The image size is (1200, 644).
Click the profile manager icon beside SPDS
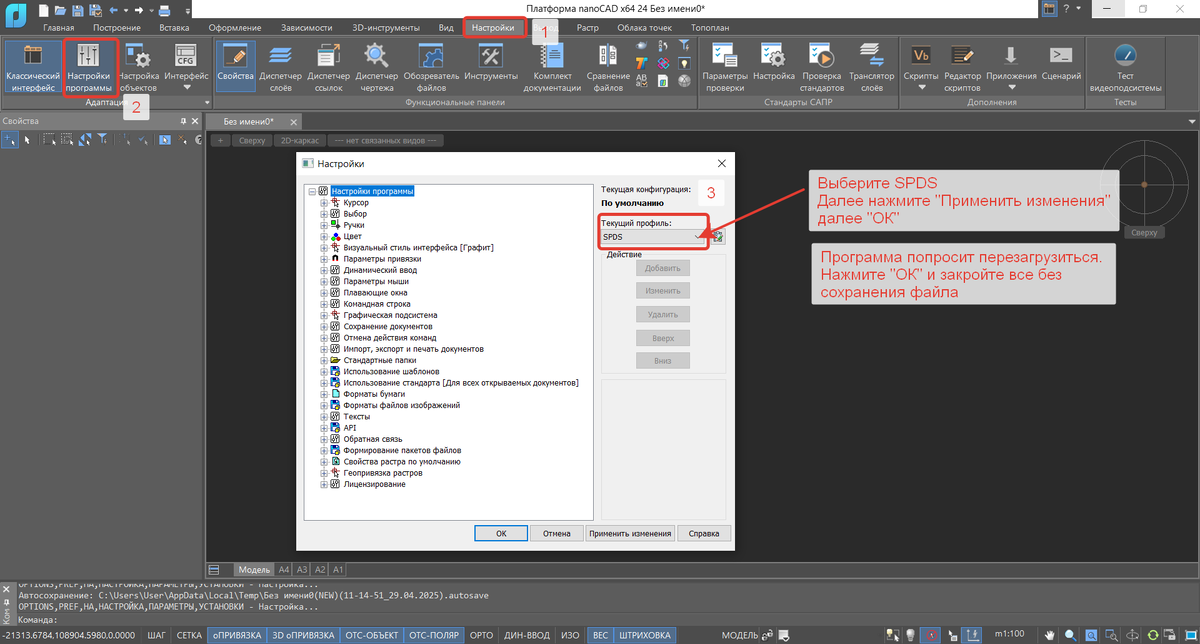click(x=718, y=237)
